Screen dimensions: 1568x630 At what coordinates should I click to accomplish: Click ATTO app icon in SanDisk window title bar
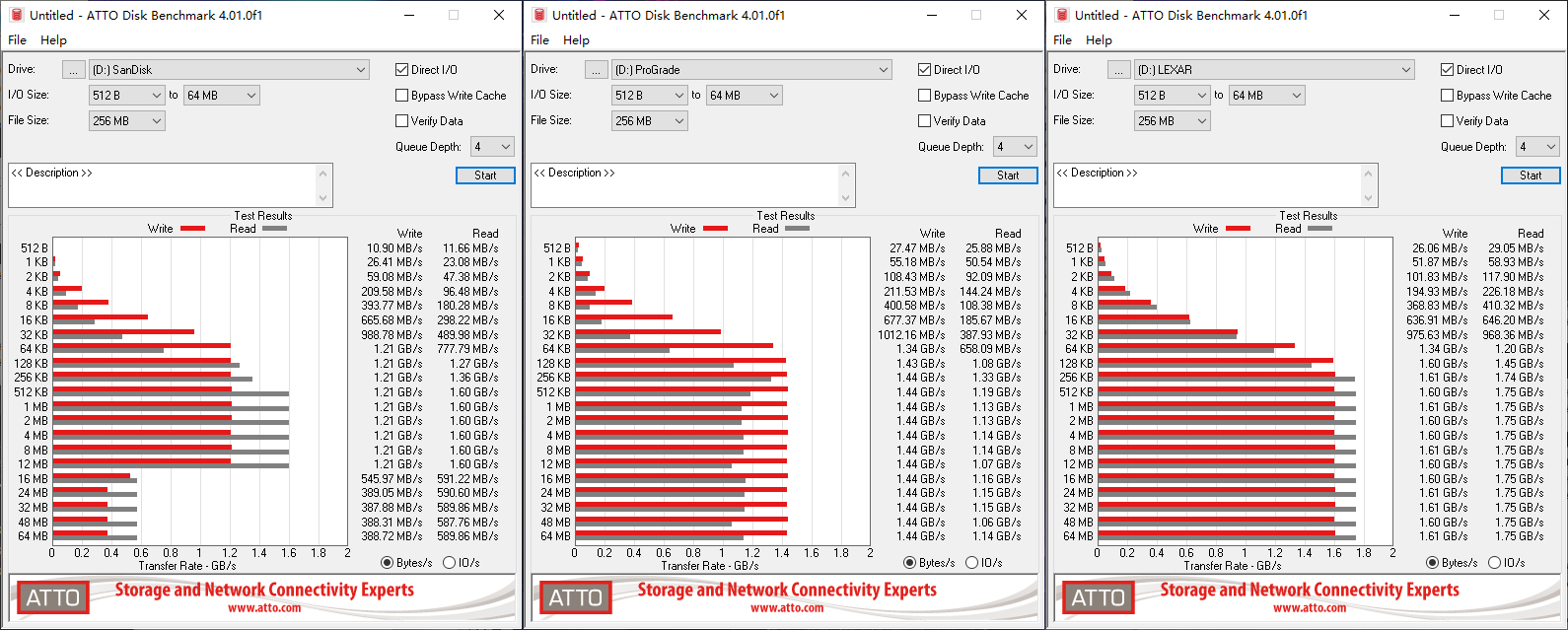coord(15,15)
